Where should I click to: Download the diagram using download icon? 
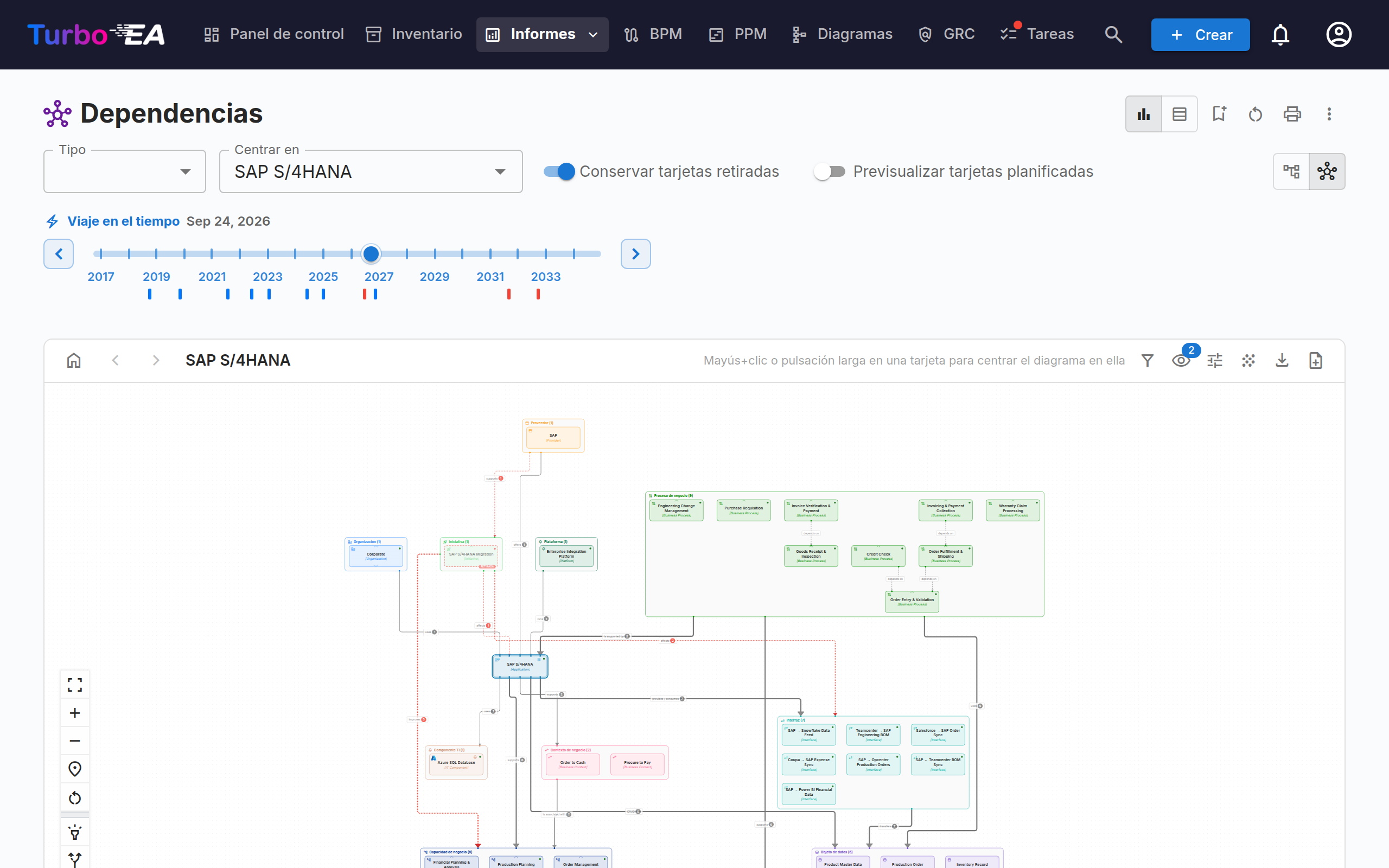[x=1282, y=361]
